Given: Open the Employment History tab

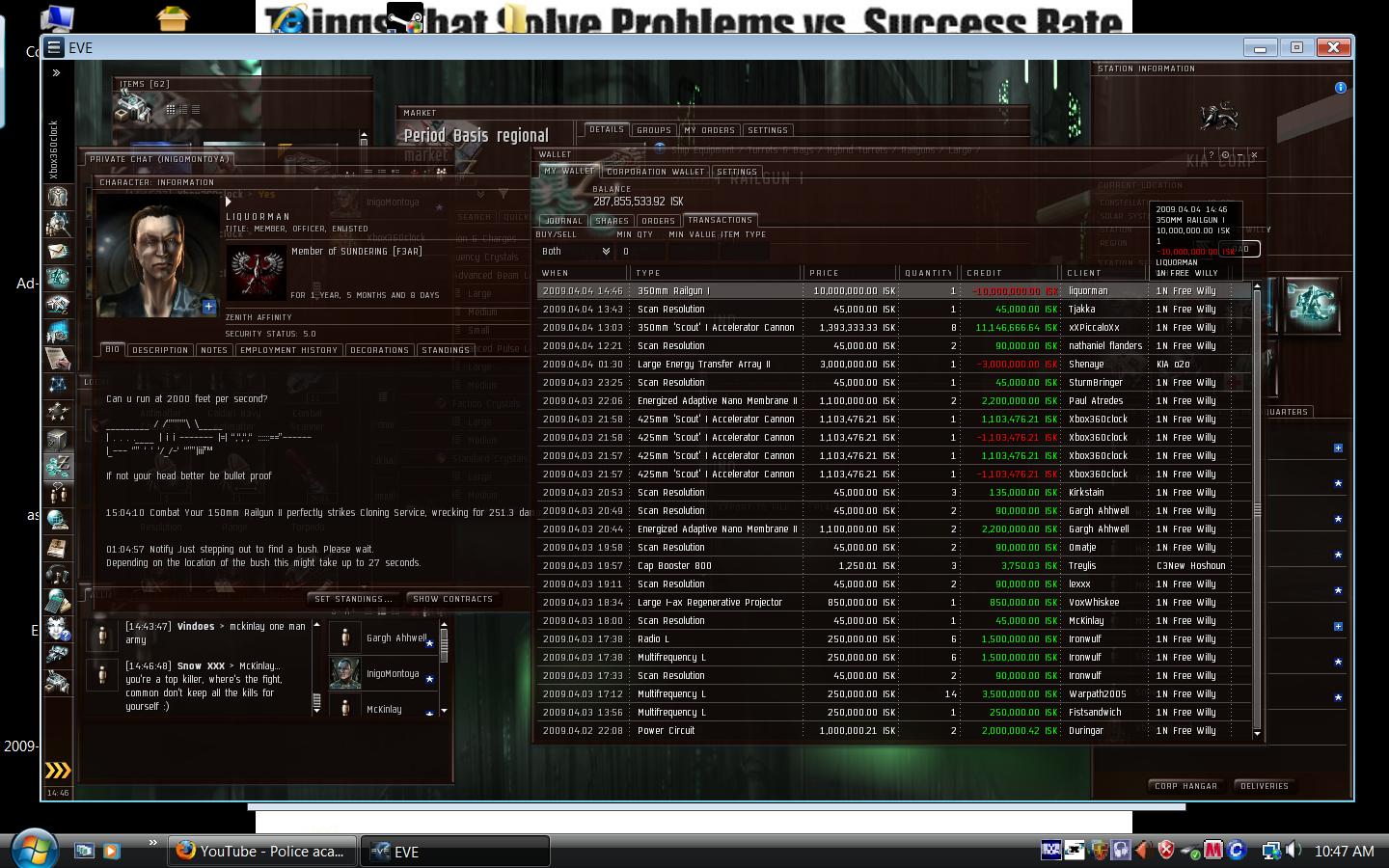Looking at the screenshot, I should coord(288,350).
